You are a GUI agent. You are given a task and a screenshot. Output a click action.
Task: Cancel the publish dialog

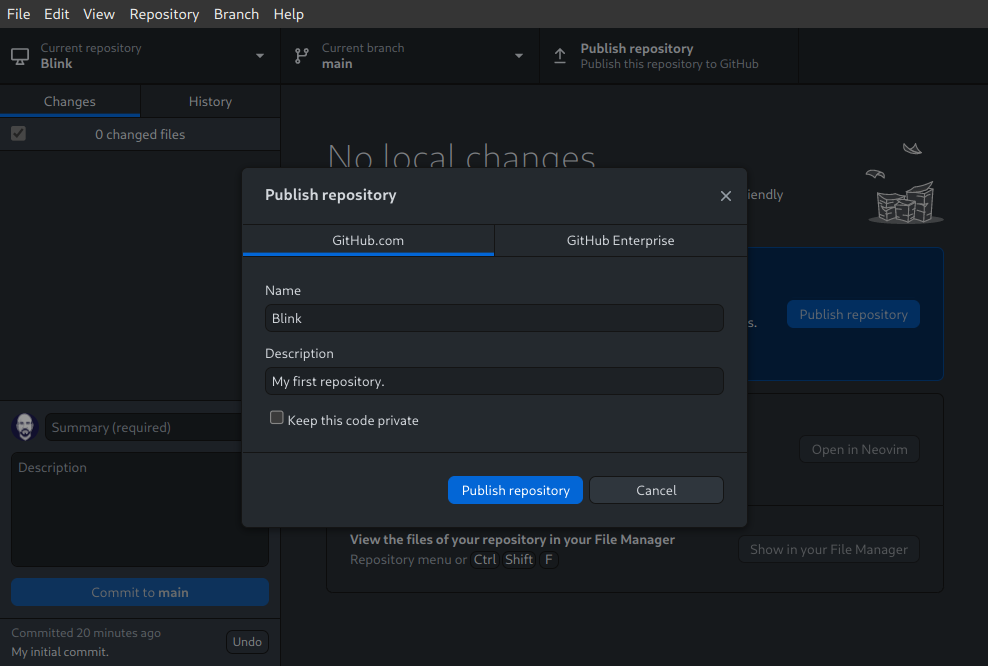tap(656, 490)
